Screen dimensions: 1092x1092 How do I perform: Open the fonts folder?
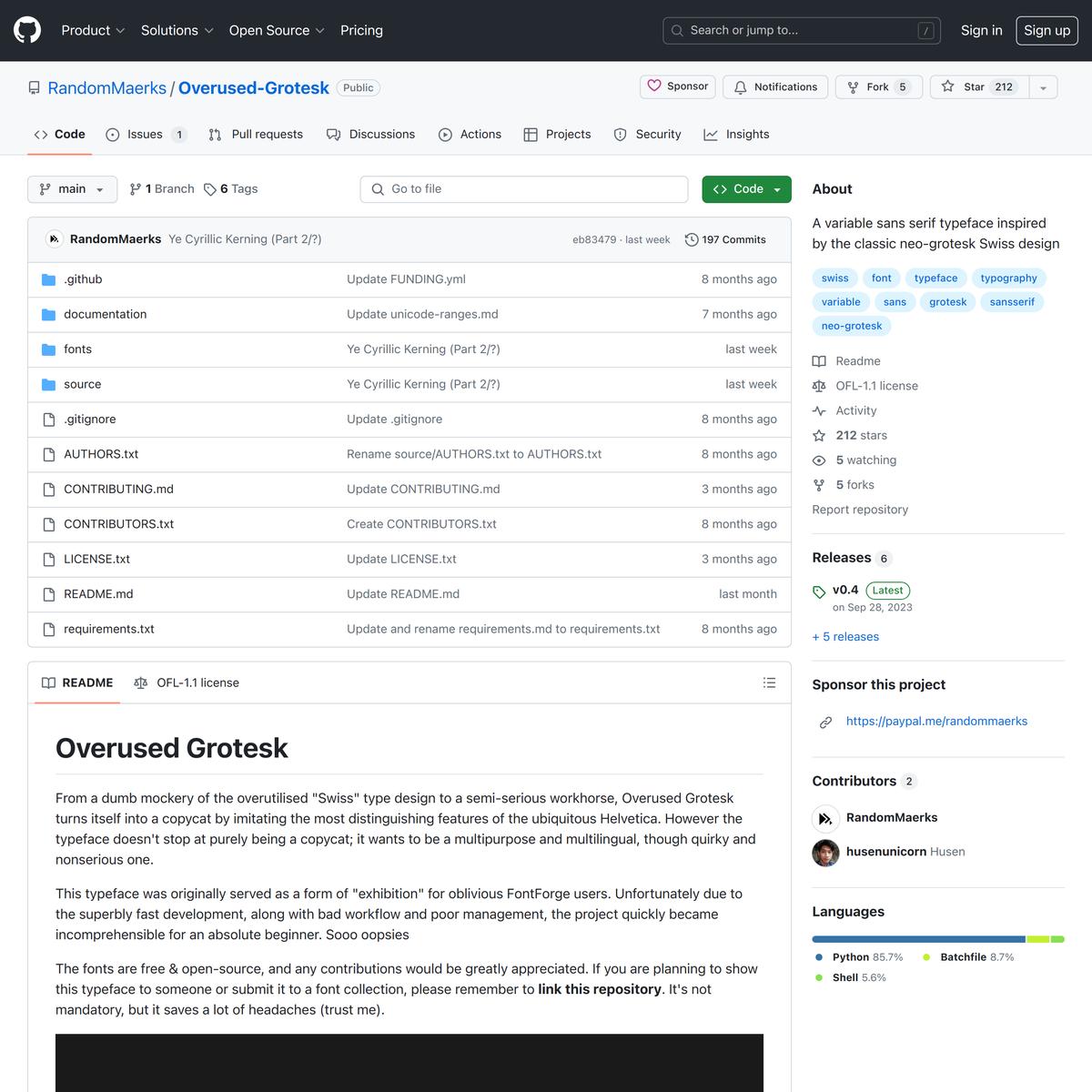(77, 349)
